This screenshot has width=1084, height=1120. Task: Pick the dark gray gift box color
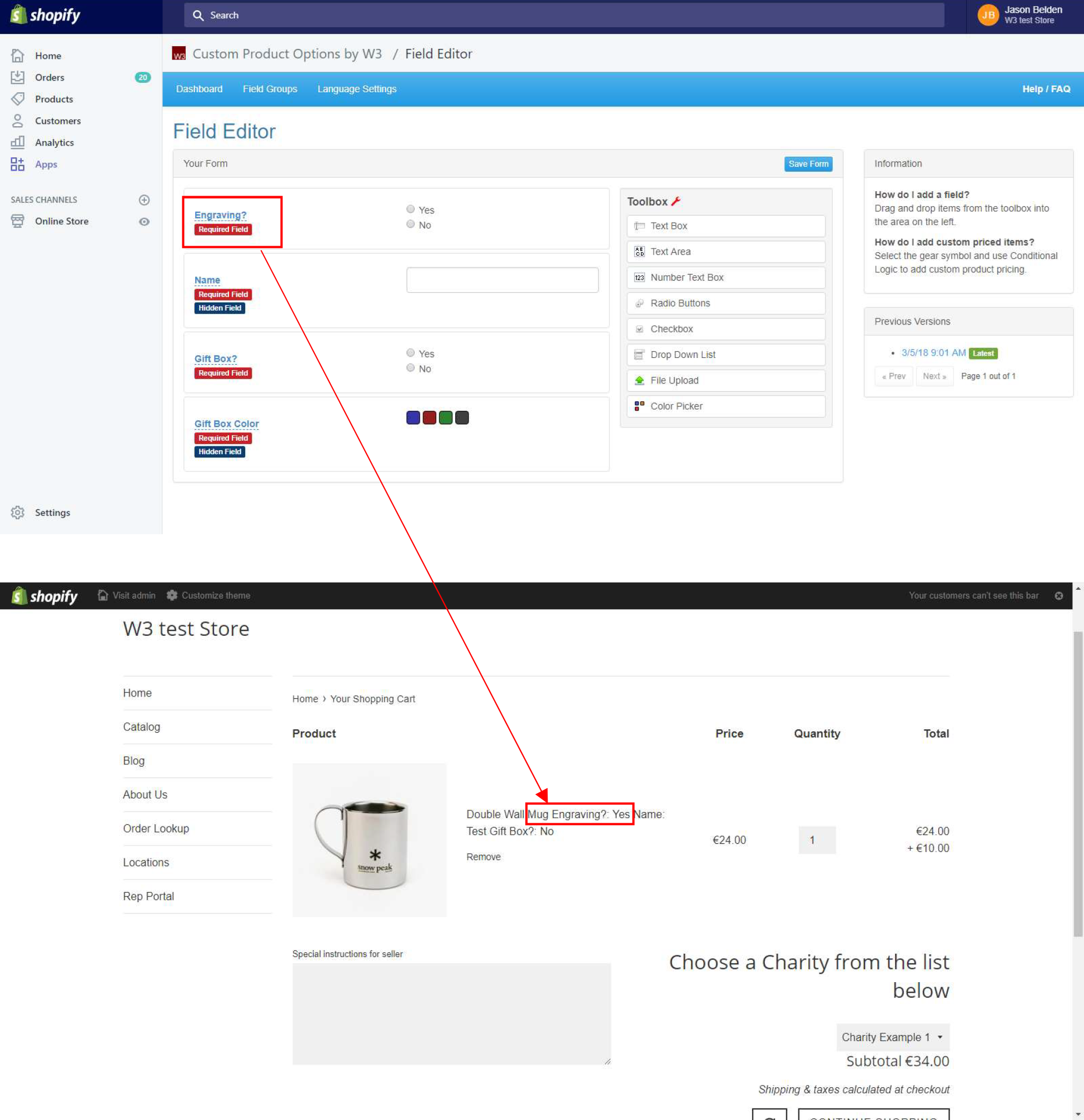pyautogui.click(x=462, y=418)
